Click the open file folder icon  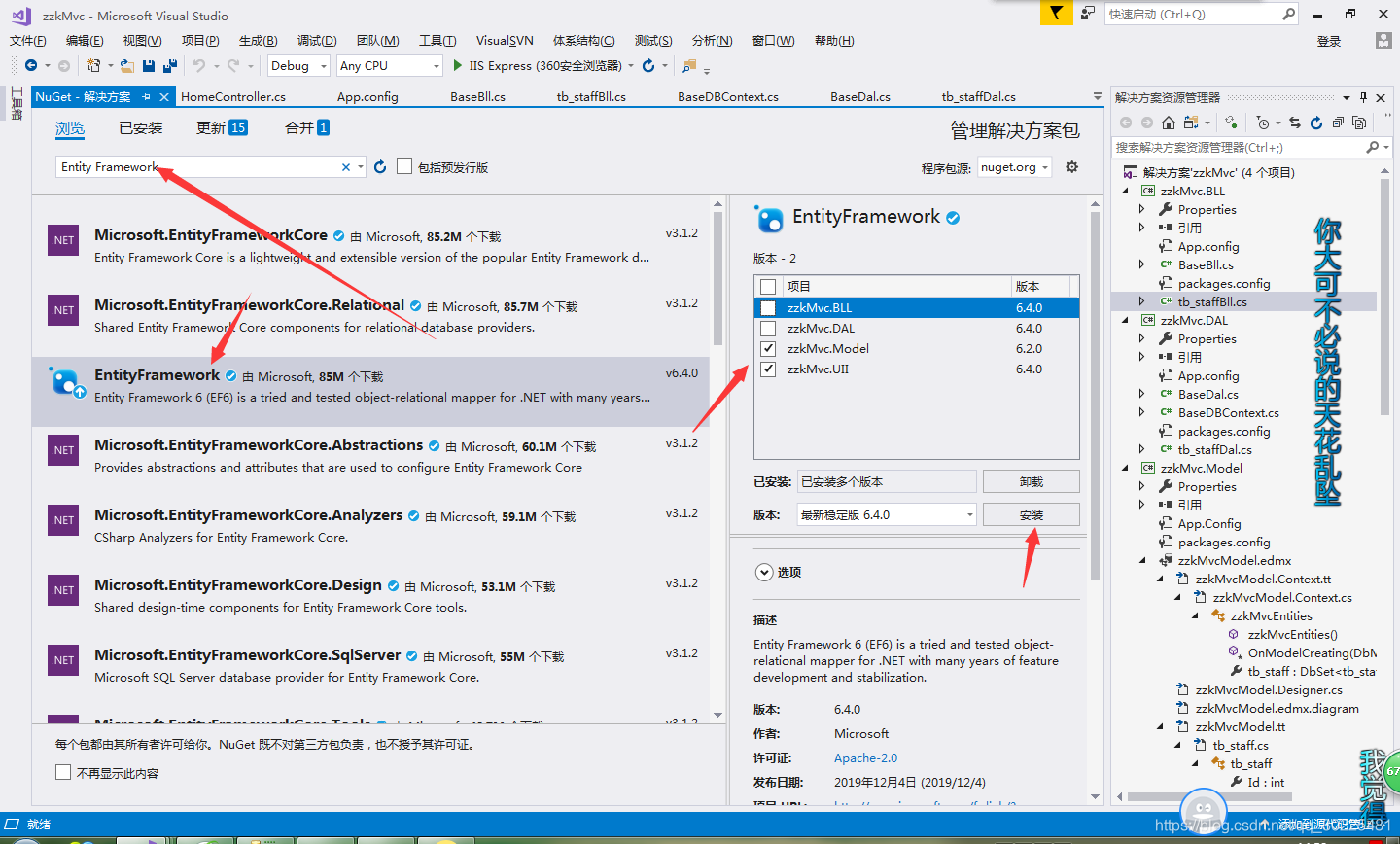[x=127, y=65]
